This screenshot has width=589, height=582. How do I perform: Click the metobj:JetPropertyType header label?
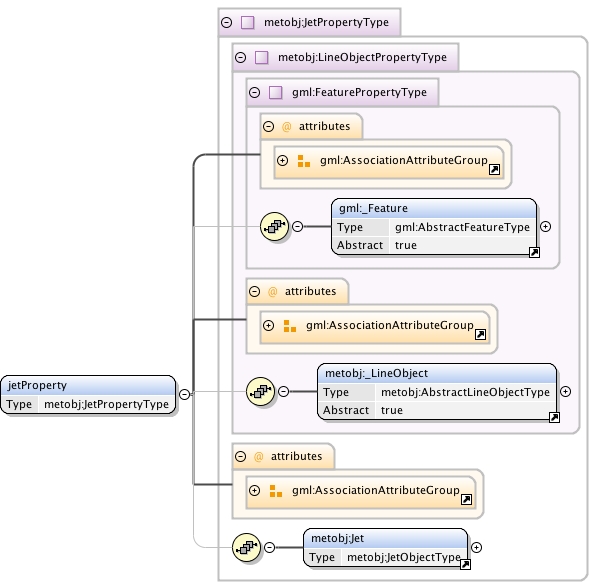coord(326,23)
